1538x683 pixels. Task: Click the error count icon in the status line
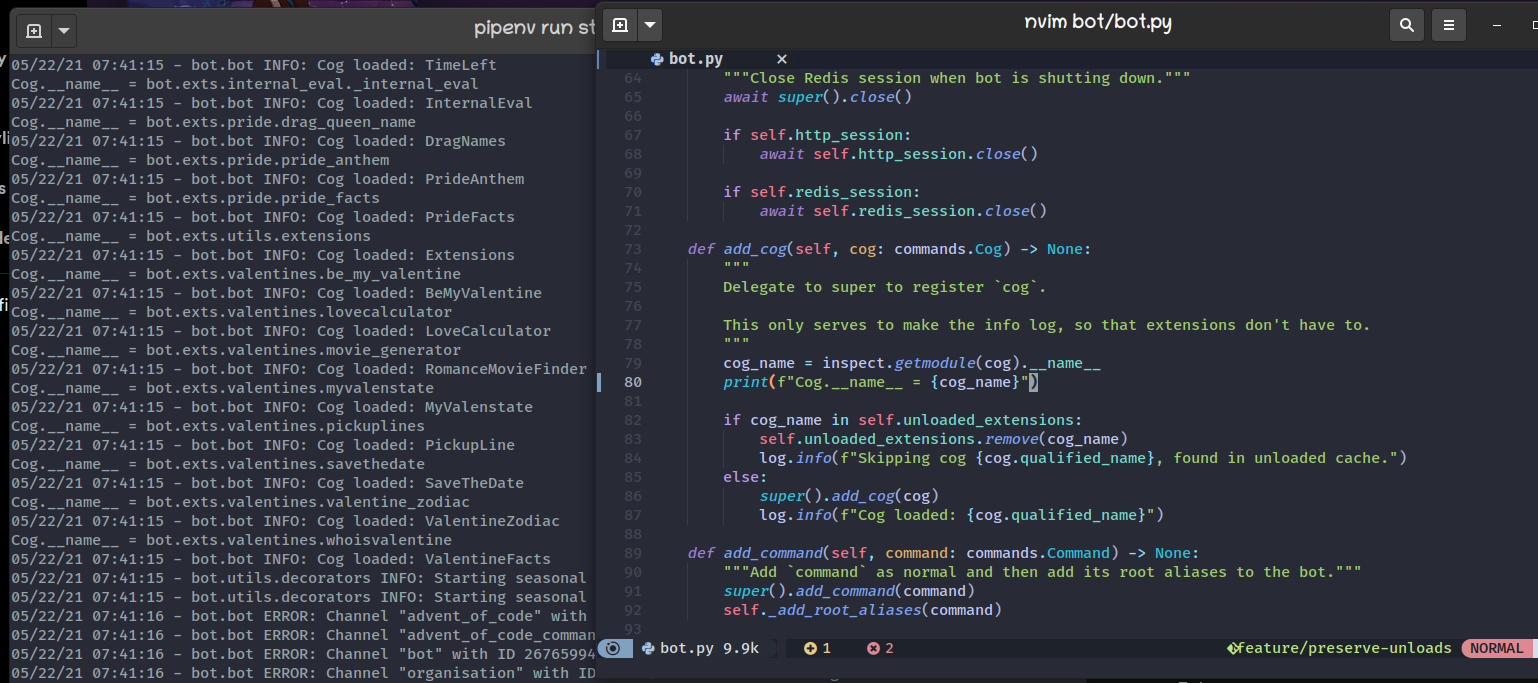click(x=873, y=648)
